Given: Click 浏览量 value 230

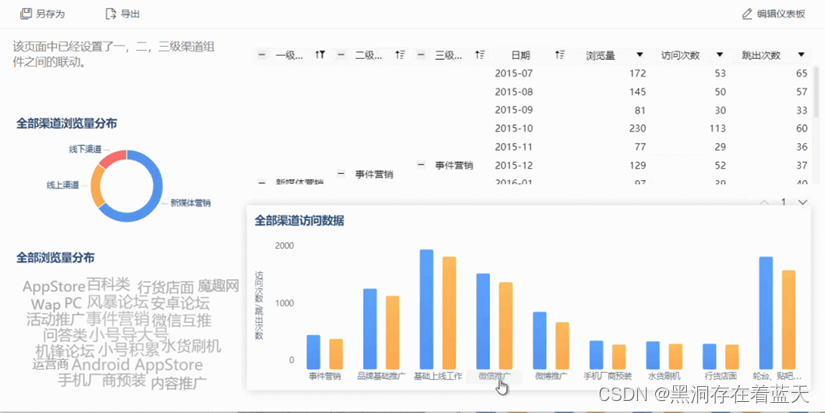Looking at the screenshot, I should pos(637,128).
